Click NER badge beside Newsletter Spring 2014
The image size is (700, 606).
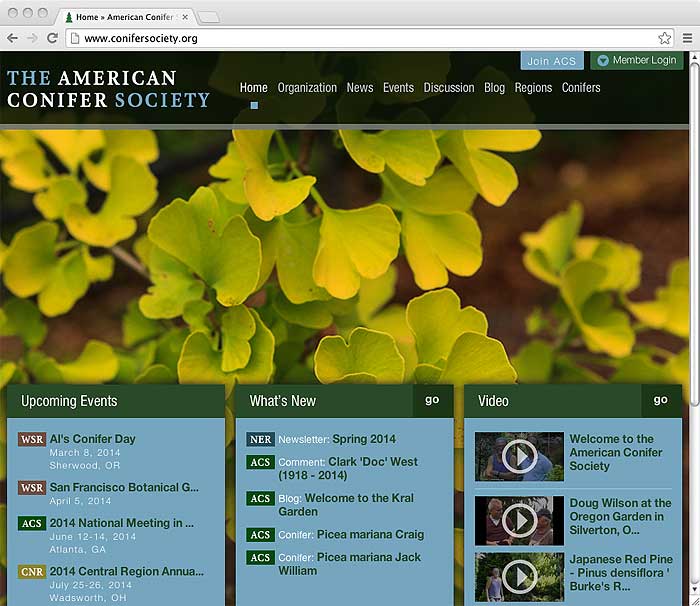[x=260, y=439]
